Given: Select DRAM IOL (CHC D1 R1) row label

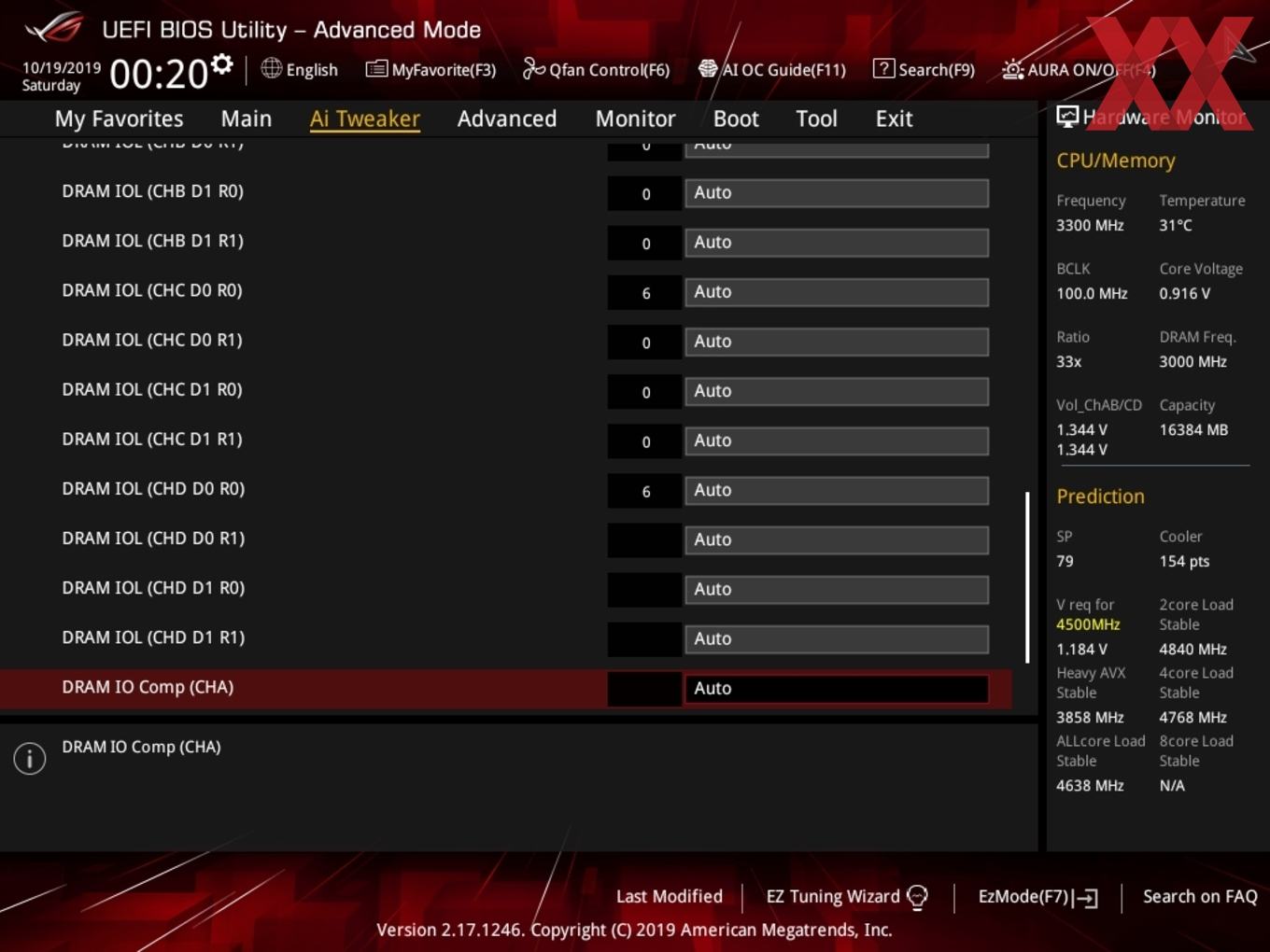Looking at the screenshot, I should coord(152,439).
